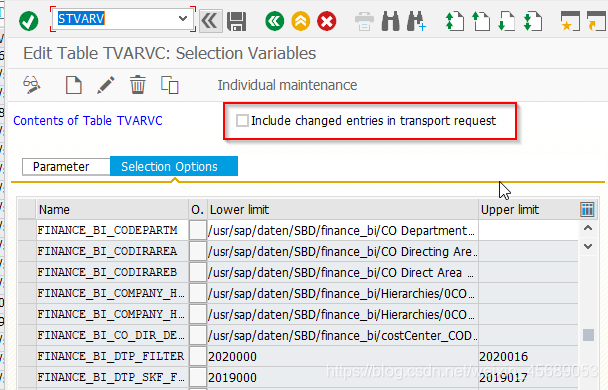608x390 pixels.
Task: Click the Delete trash can icon
Action: tap(138, 85)
